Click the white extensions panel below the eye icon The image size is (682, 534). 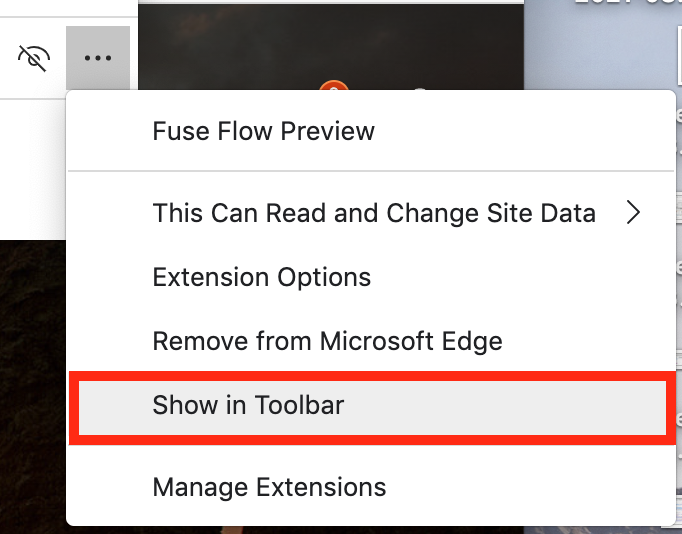tap(33, 170)
